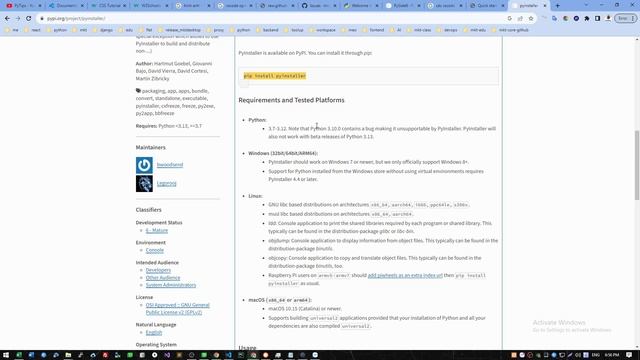Click the highlighted 'pip install pyinstaller' command
The height and width of the screenshot is (360, 640).
click(275, 76)
